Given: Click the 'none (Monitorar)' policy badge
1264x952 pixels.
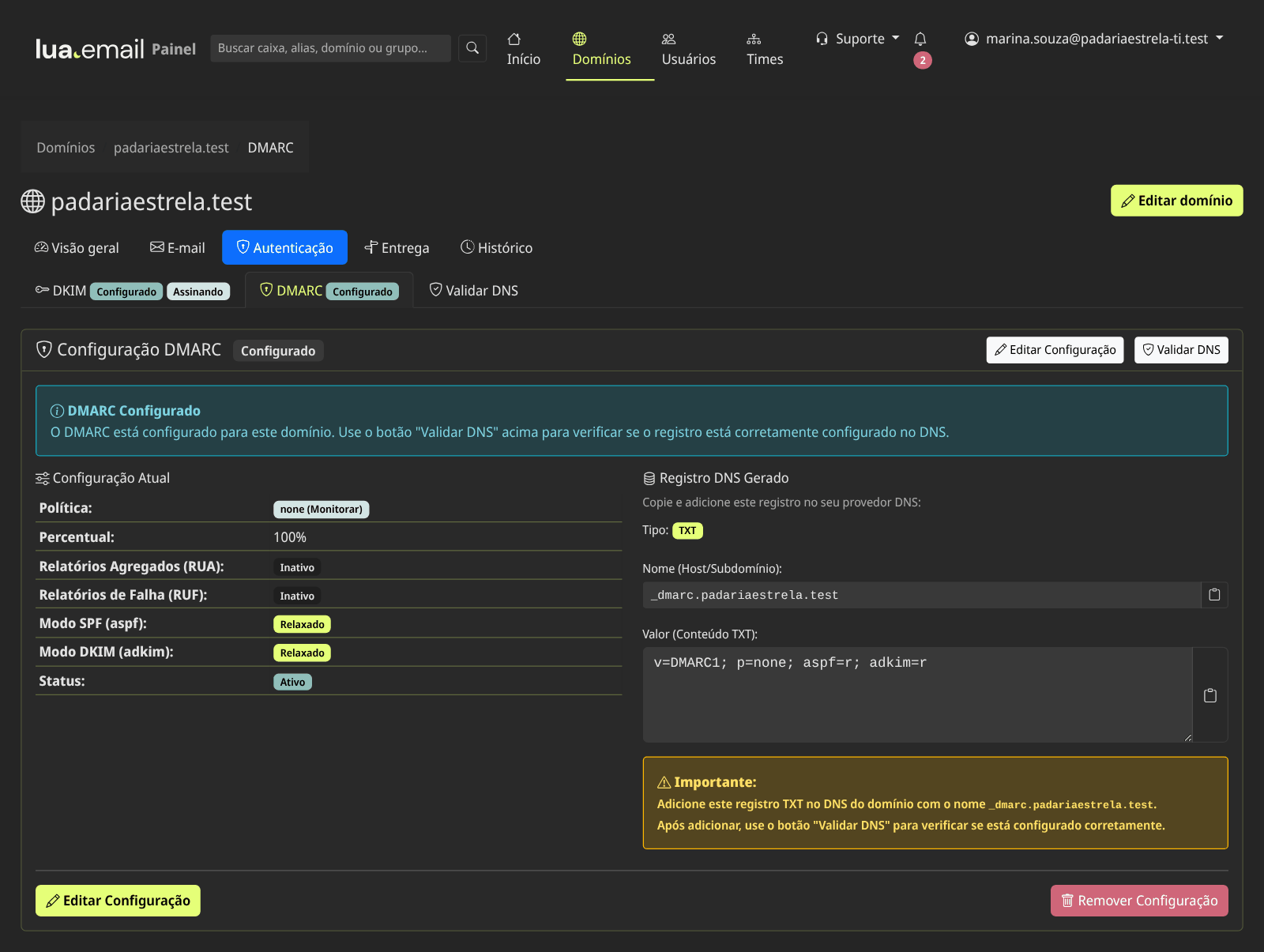Looking at the screenshot, I should click(x=321, y=510).
